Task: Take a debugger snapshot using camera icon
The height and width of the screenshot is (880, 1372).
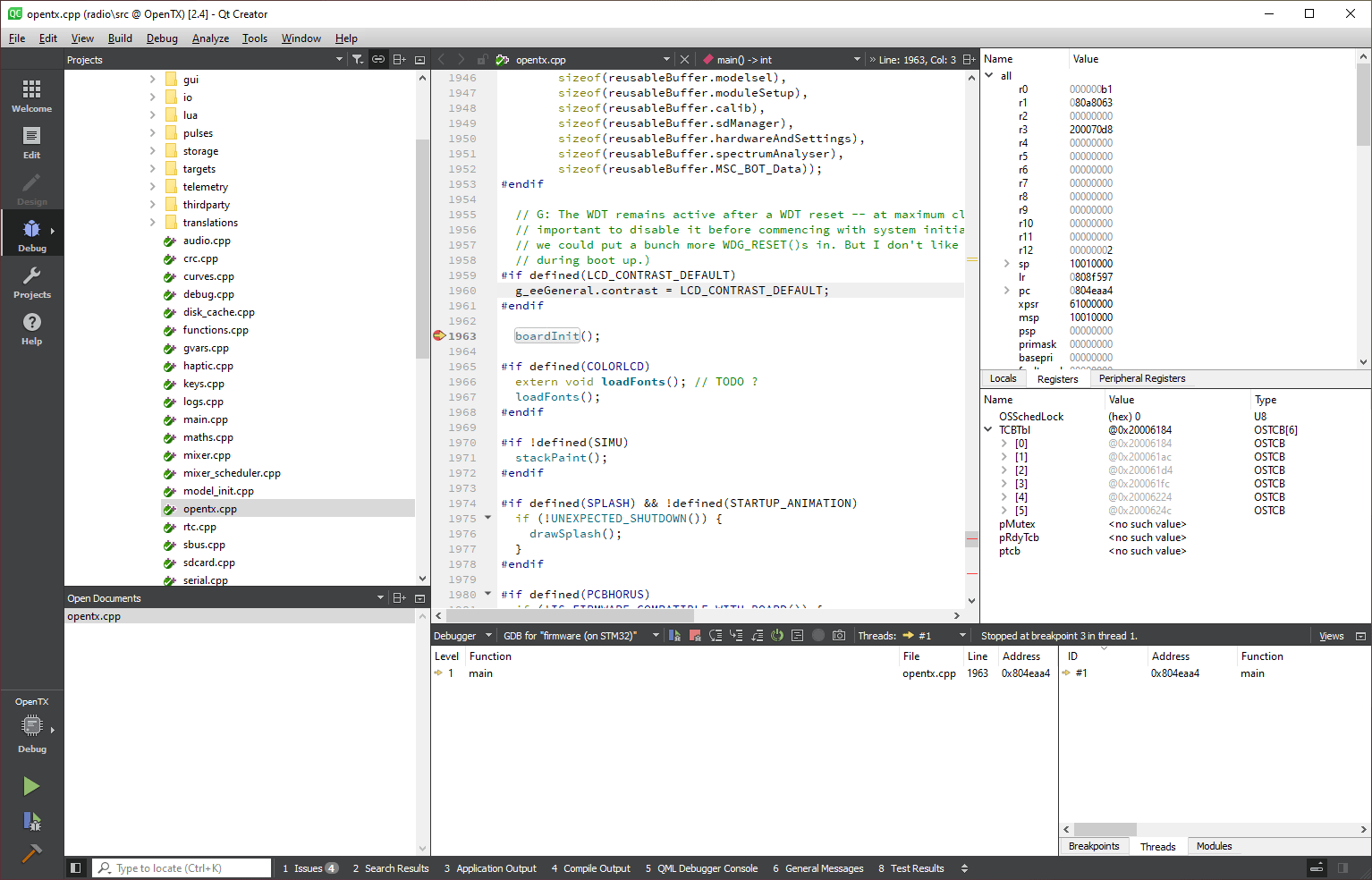Action: 838,635
